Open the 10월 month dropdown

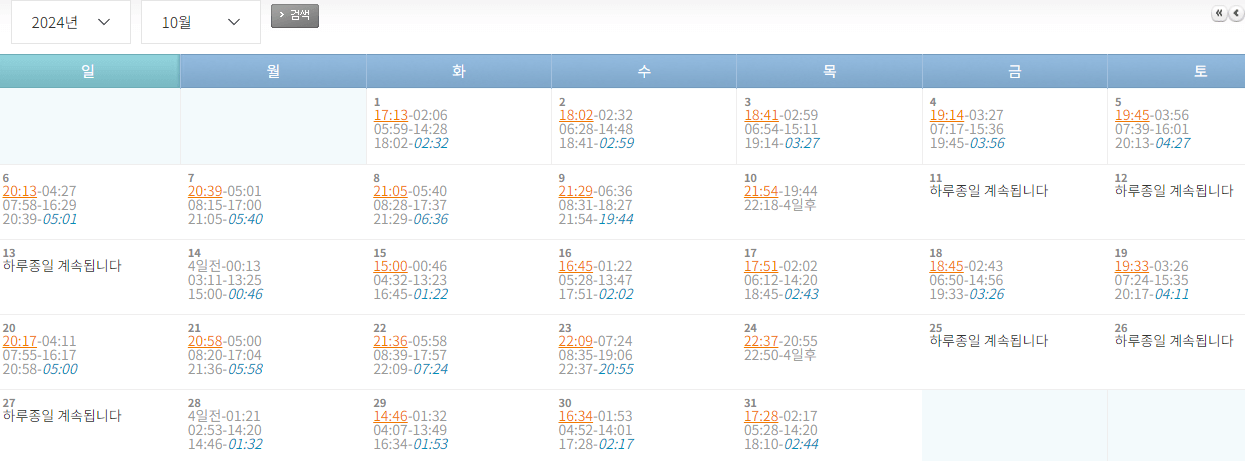coord(201,22)
